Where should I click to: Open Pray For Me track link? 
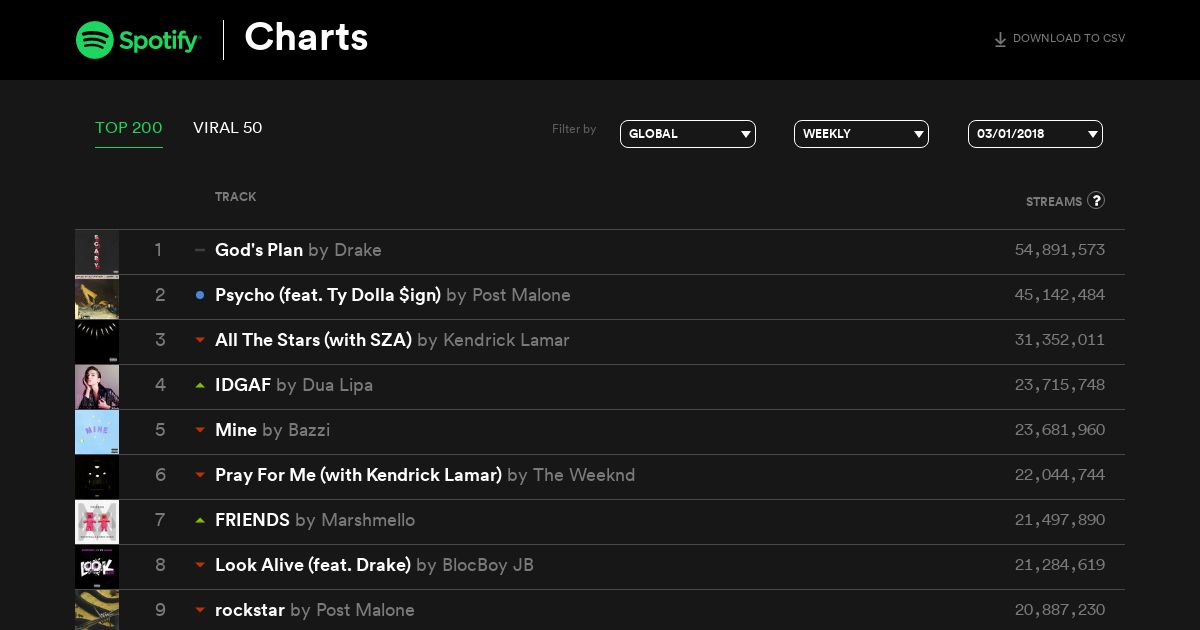click(358, 475)
